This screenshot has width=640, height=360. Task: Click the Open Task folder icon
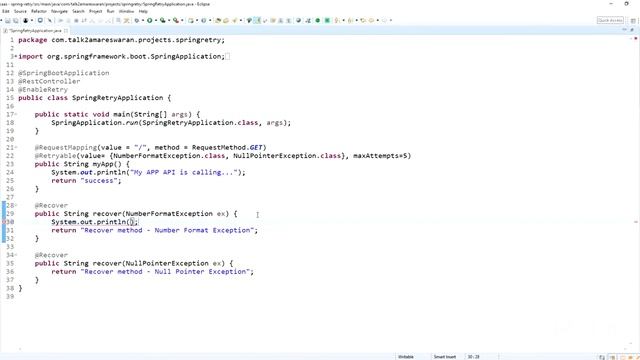point(226,20)
